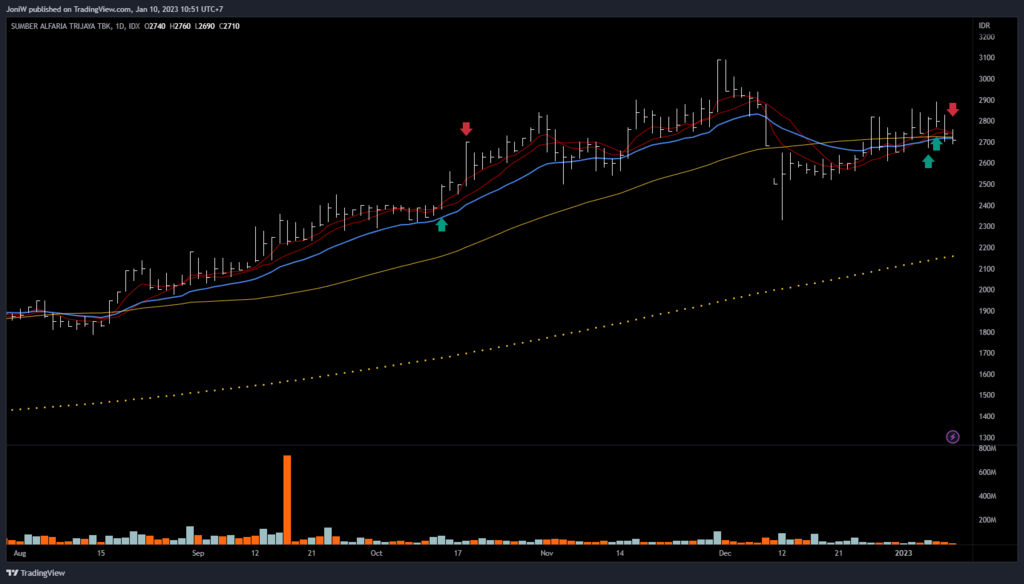Select the 2000 price level on the axis
The height and width of the screenshot is (584, 1024).
tap(988, 290)
